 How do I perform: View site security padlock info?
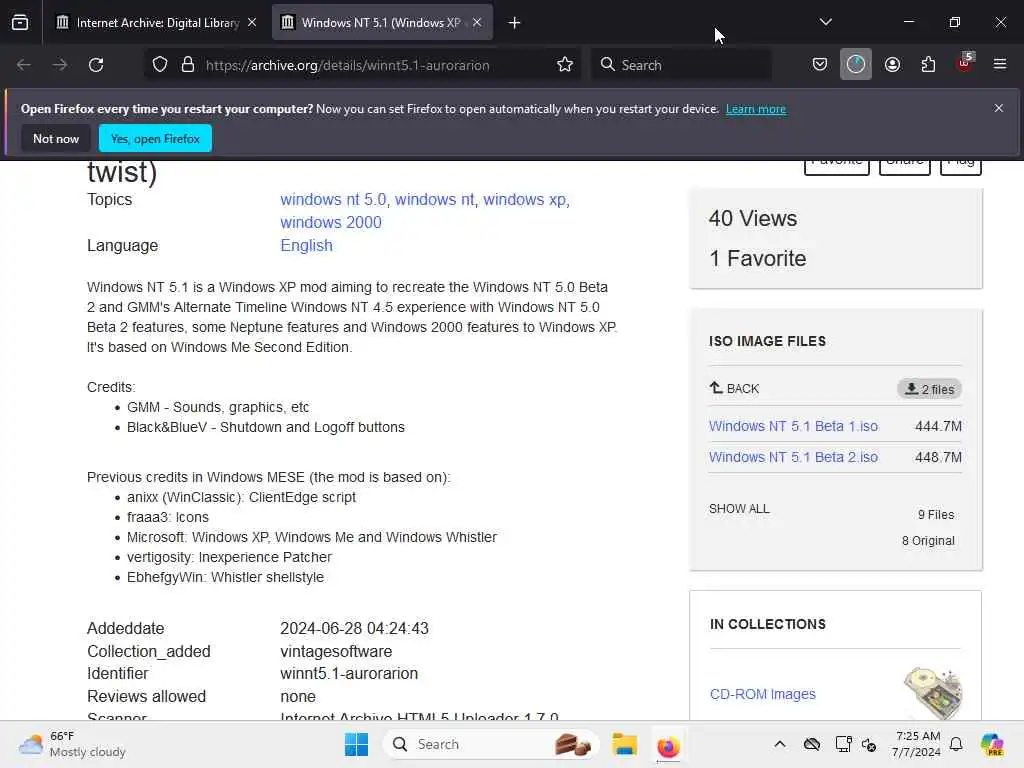point(188,65)
